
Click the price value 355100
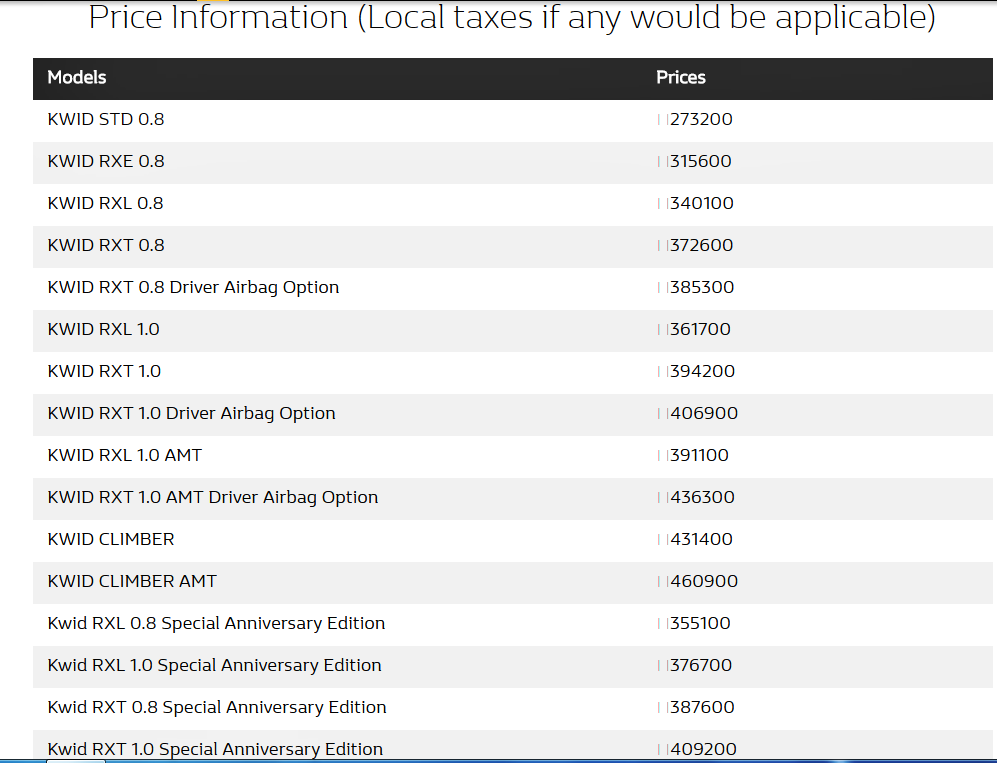click(x=701, y=622)
